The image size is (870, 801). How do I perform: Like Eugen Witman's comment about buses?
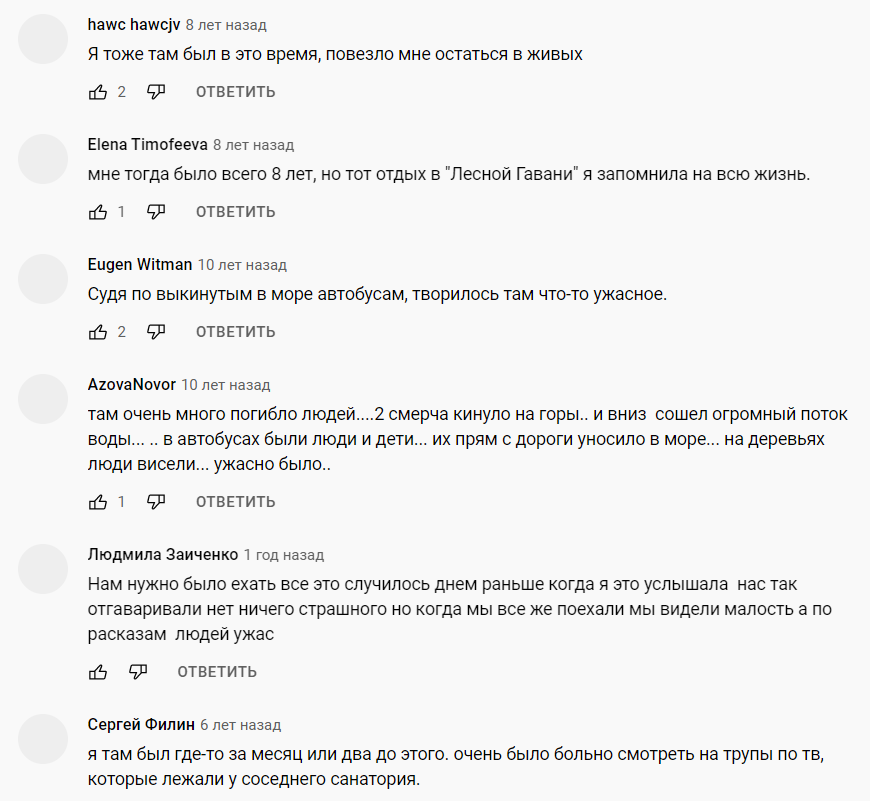click(98, 332)
